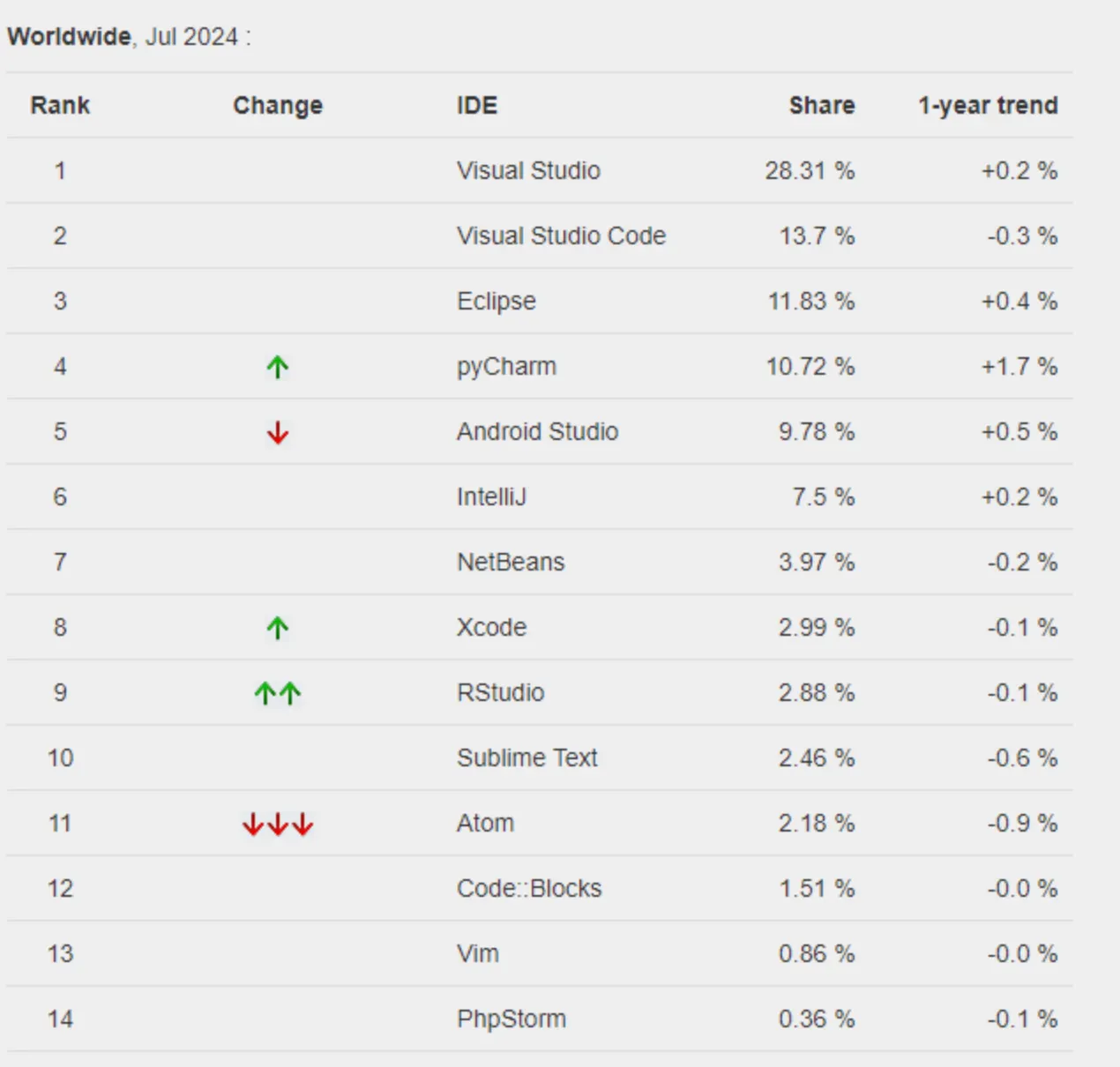
Task: Click the red down arrow beside Android Studio
Action: pos(278,432)
